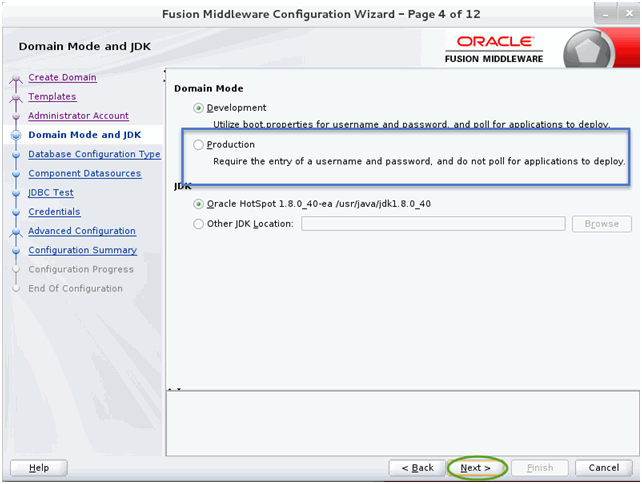Click the Development mode description text
This screenshot has height=484, width=642.
[411, 124]
